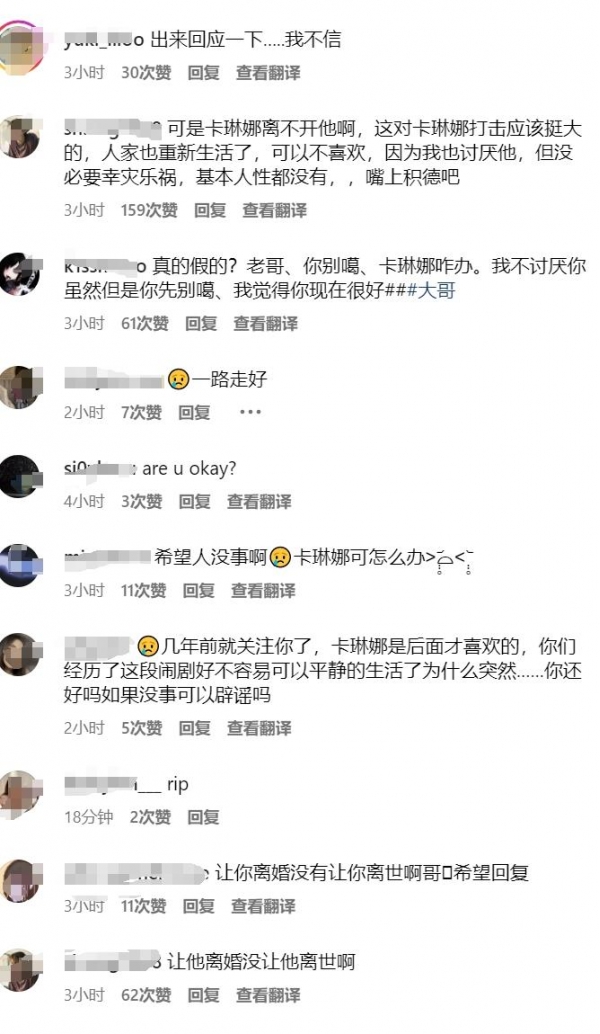Reply to the 出来回应一下 comment
600x1034 pixels.
click(x=203, y=73)
